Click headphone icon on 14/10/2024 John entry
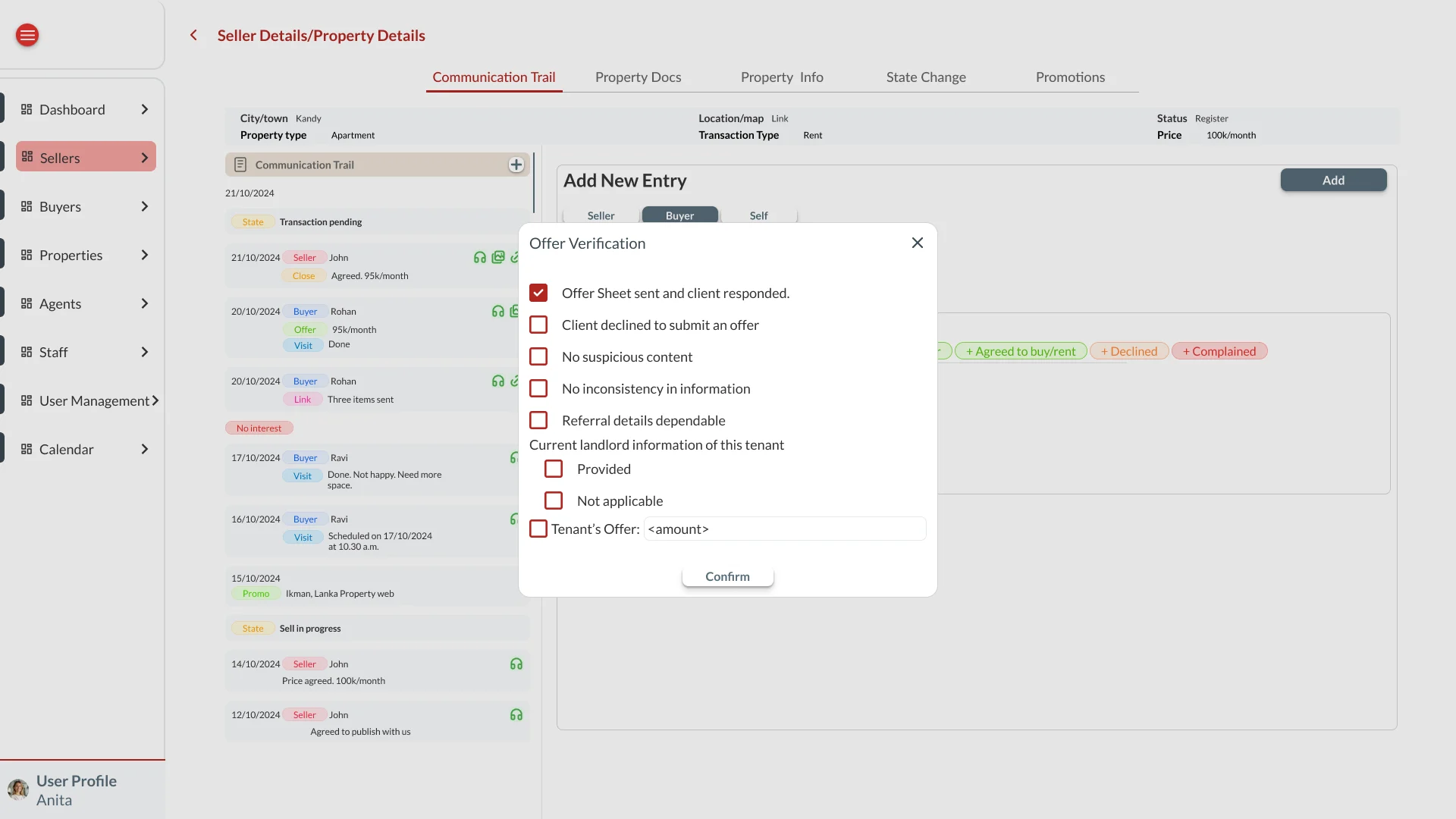1456x819 pixels. point(516,664)
